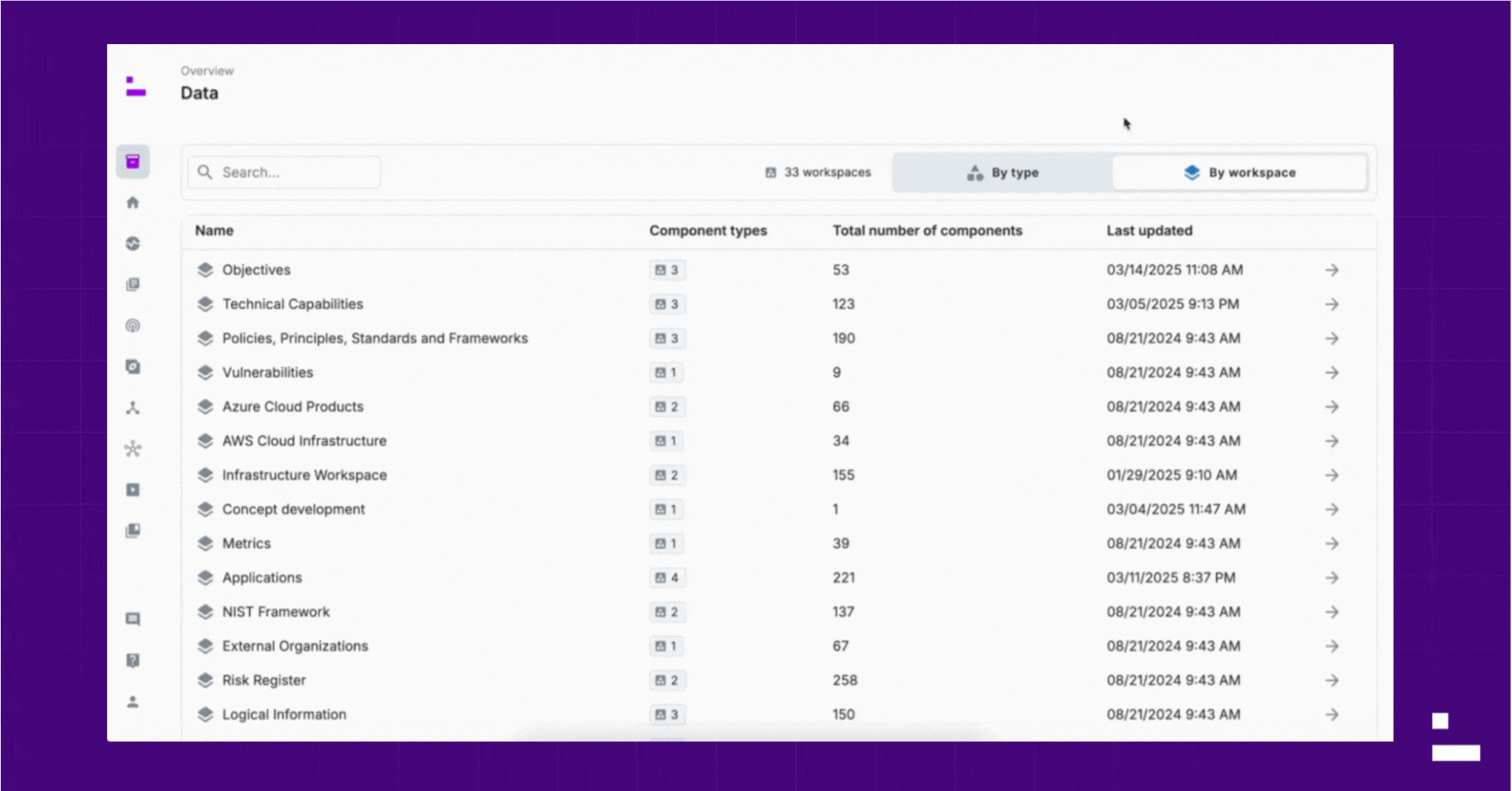Screen dimensions: 1512x791
Task: Open the play presentation sidebar icon
Action: click(x=133, y=490)
